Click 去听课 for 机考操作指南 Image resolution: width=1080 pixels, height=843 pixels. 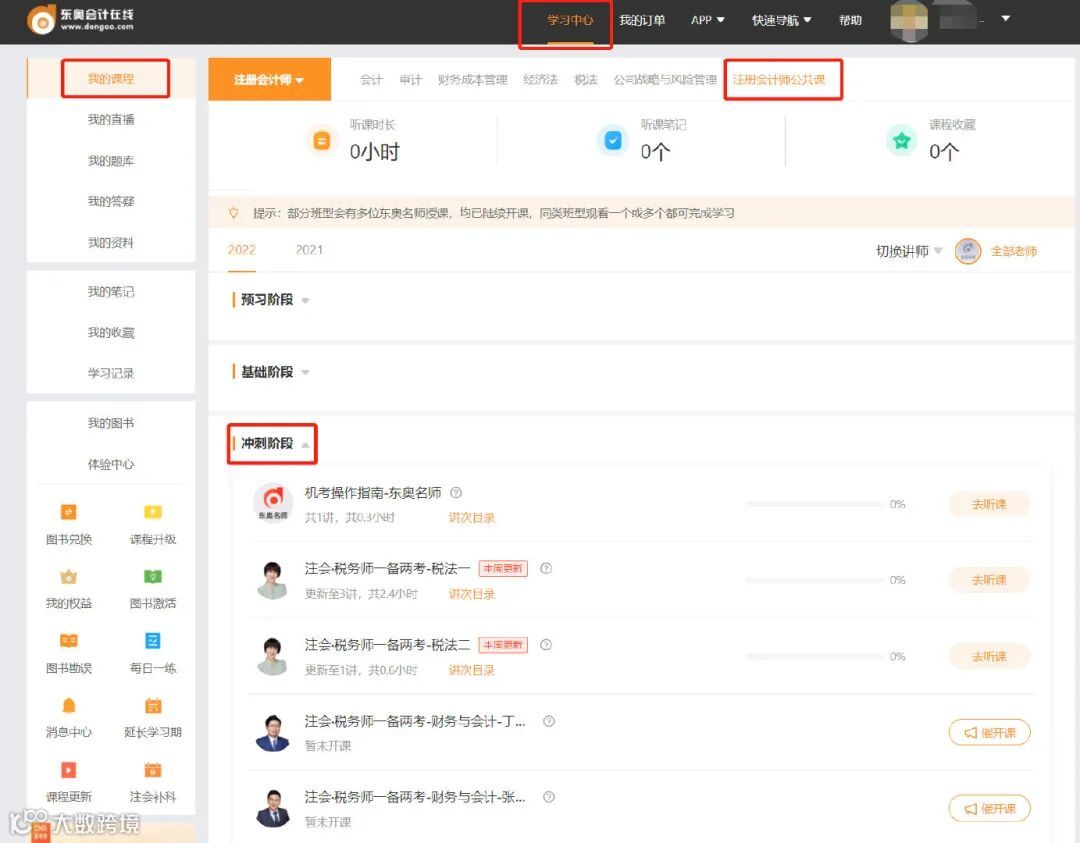tap(989, 504)
